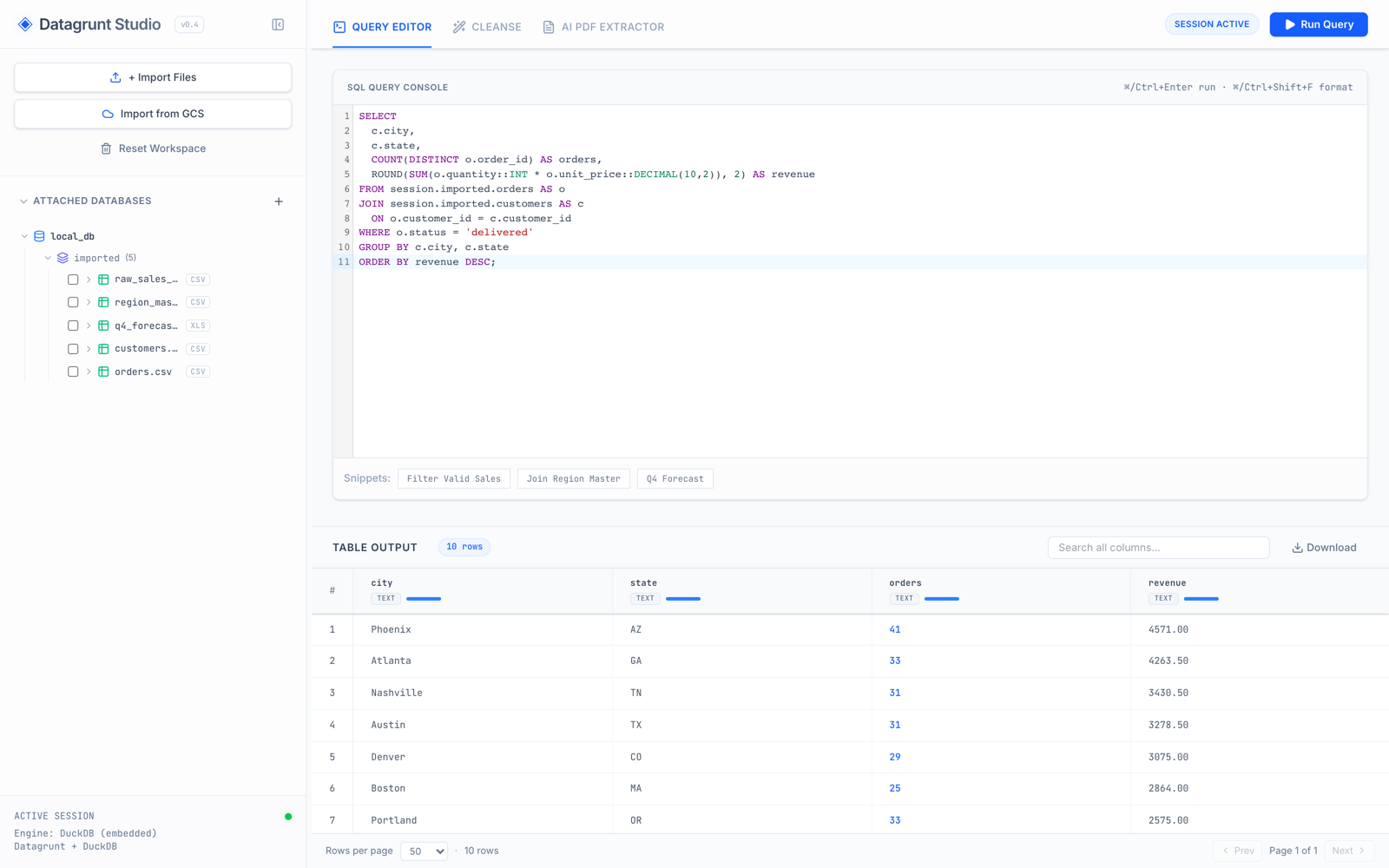The height and width of the screenshot is (868, 1389).
Task: Click the revenue column fill bar
Action: point(1201,599)
